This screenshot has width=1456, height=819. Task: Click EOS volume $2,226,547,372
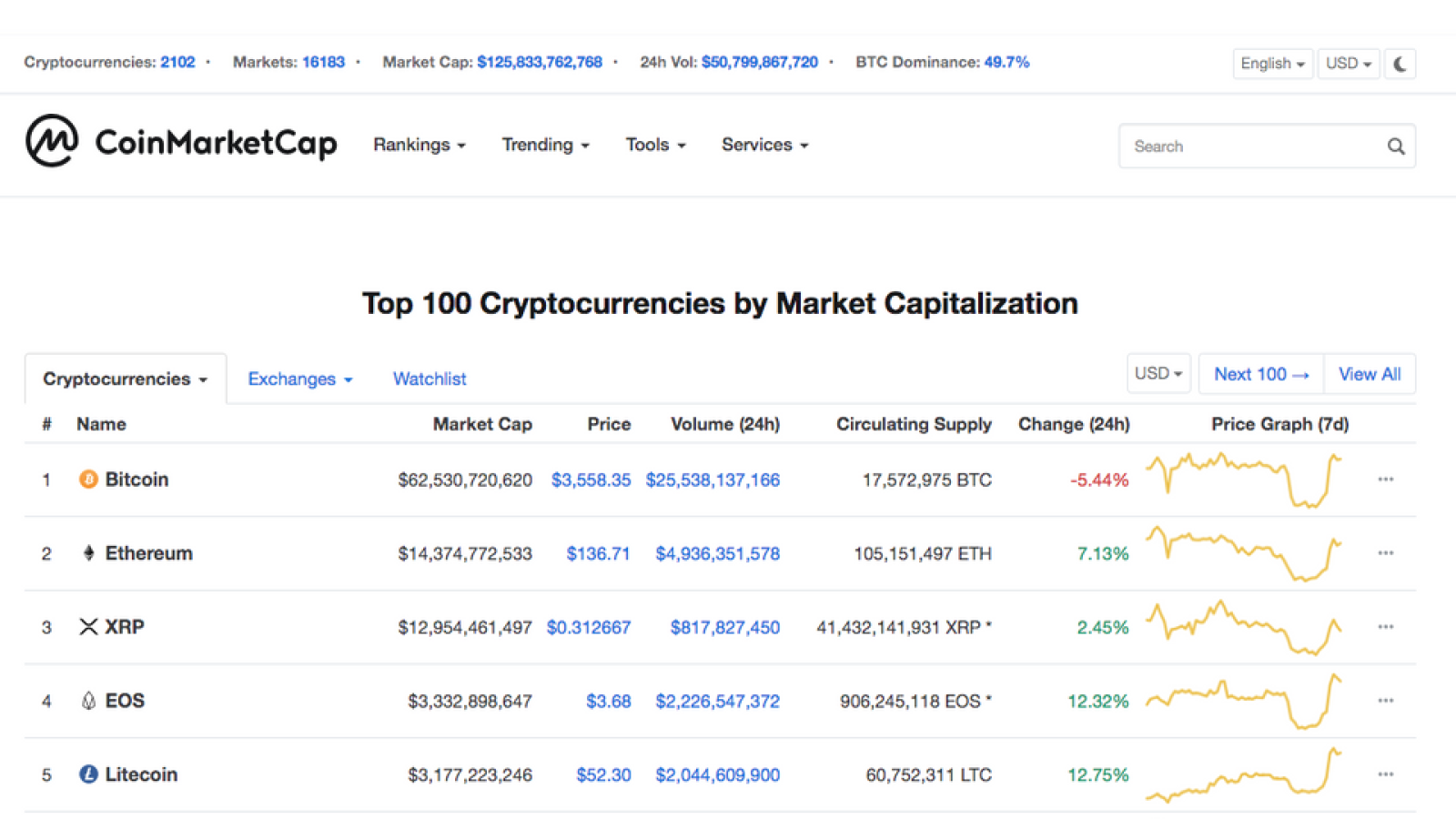coord(718,701)
